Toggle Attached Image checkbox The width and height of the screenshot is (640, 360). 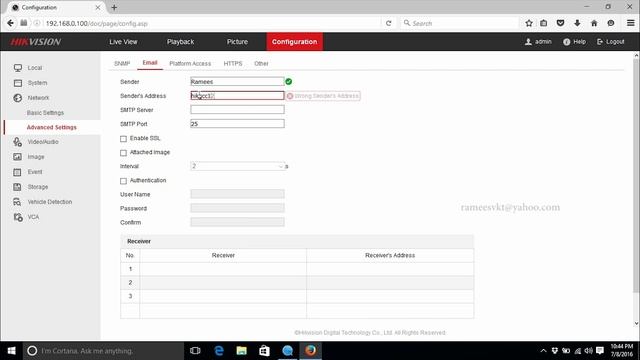[123, 153]
